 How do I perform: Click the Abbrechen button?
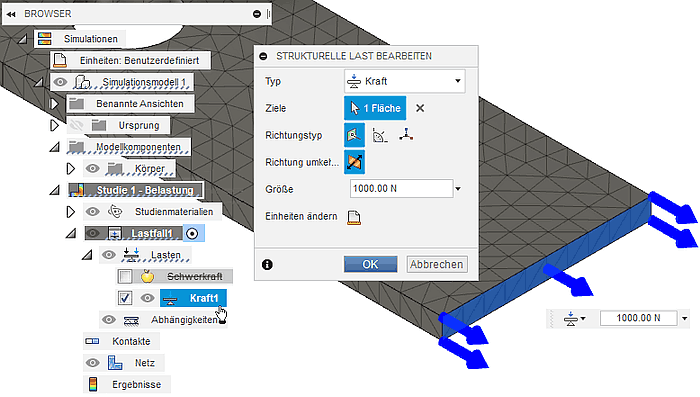[437, 264]
